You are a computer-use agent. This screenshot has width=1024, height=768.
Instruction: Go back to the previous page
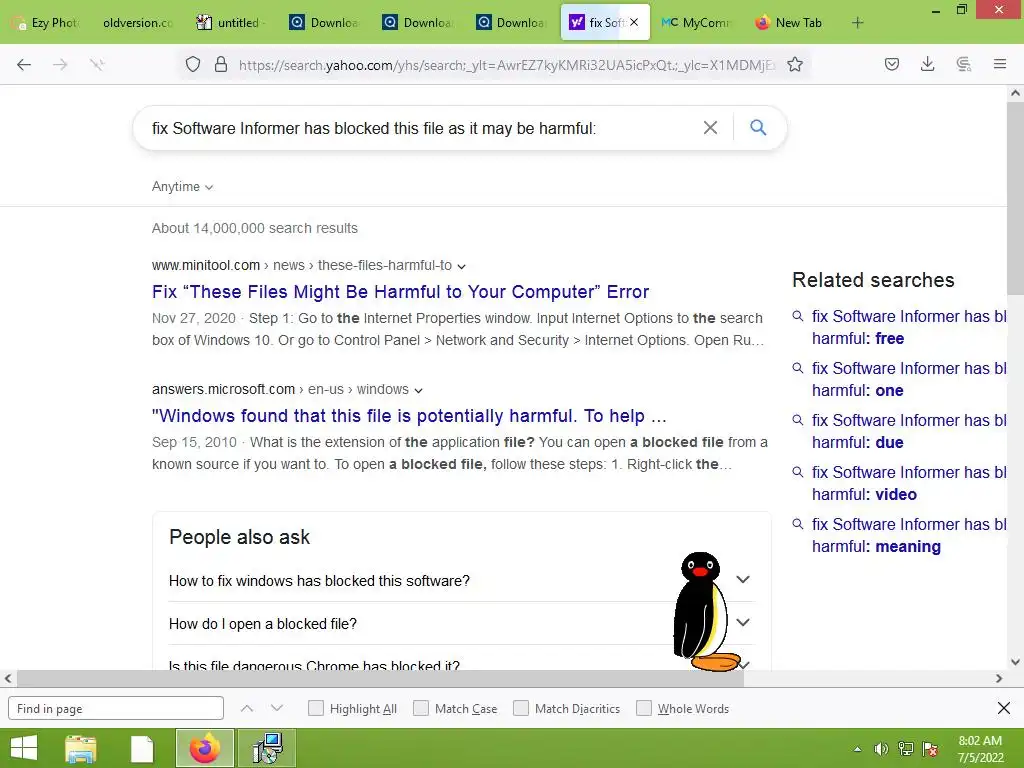[24, 64]
